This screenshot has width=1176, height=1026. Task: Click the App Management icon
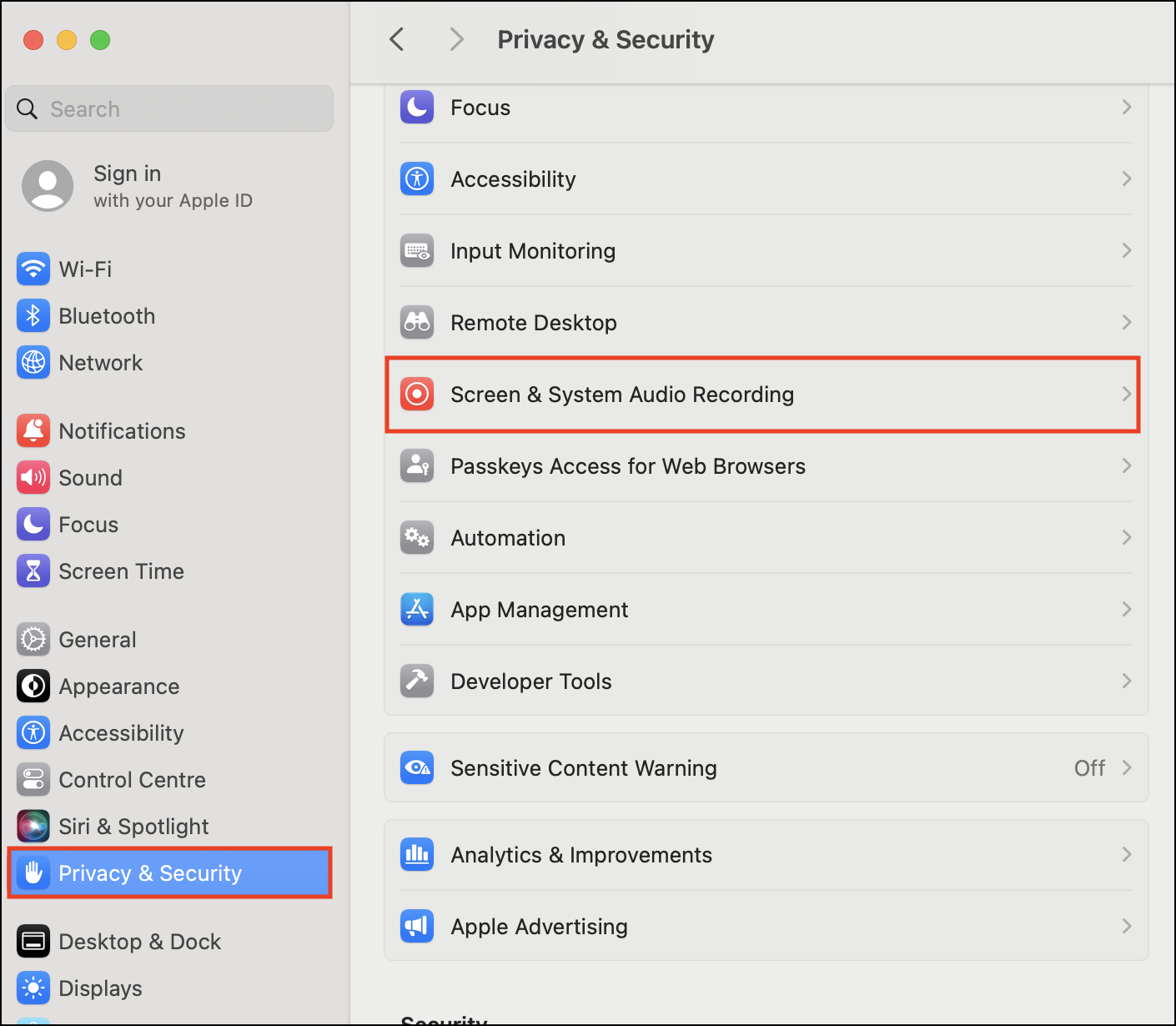417,609
